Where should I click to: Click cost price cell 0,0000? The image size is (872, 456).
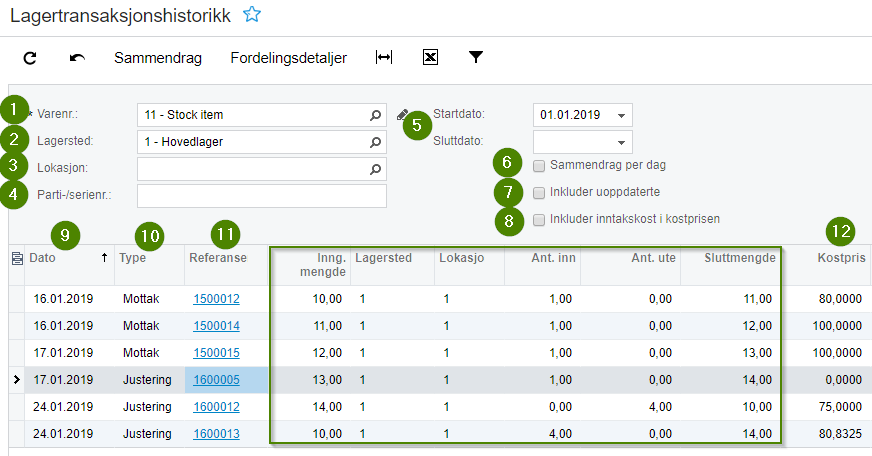pyautogui.click(x=826, y=380)
